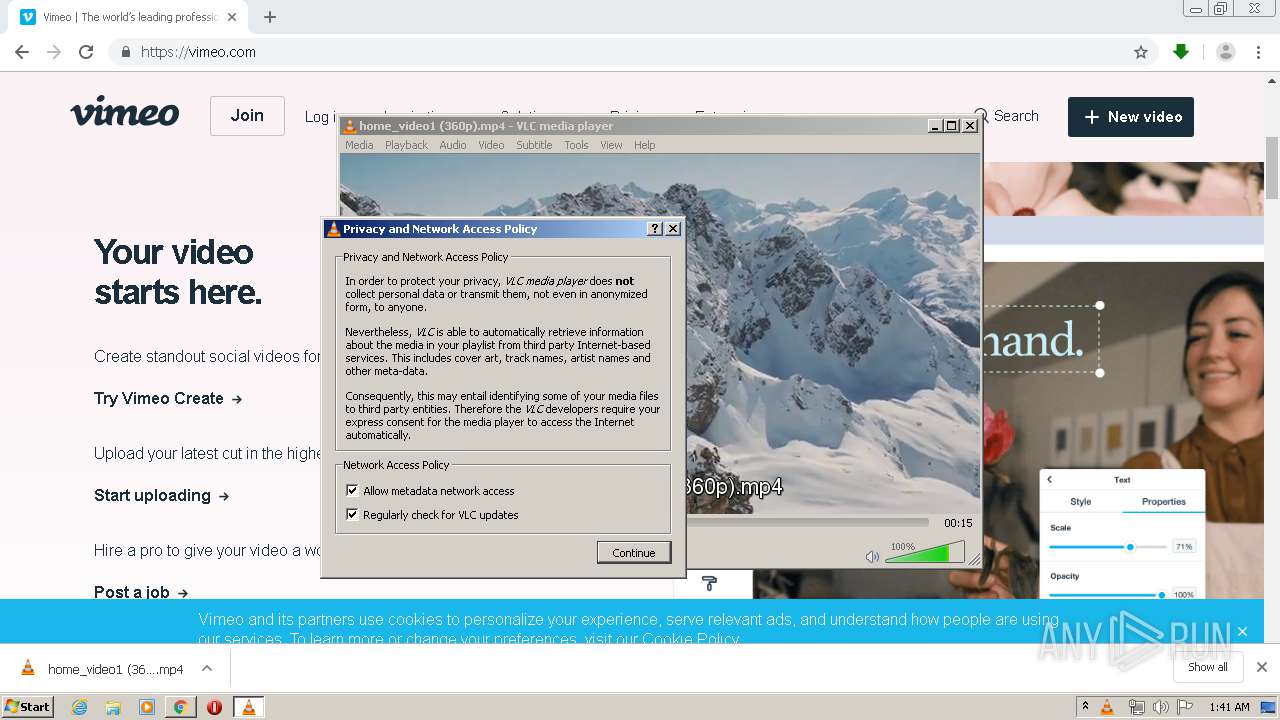Viewport: 1280px width, 720px height.
Task: Go back in Chrome
Action: (x=22, y=52)
